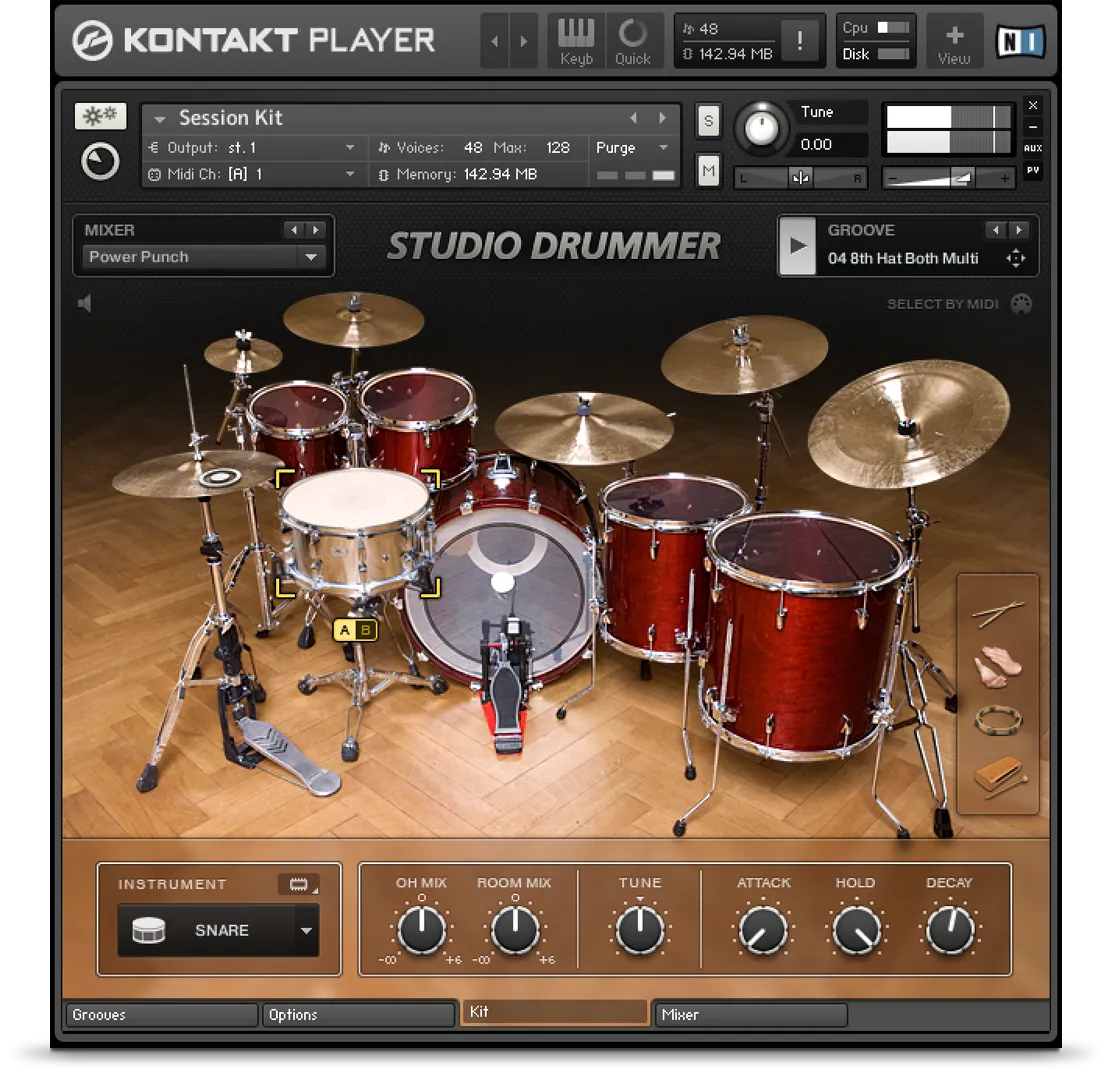Next mixer preset arrow
The image size is (1110, 1075).
point(316,230)
